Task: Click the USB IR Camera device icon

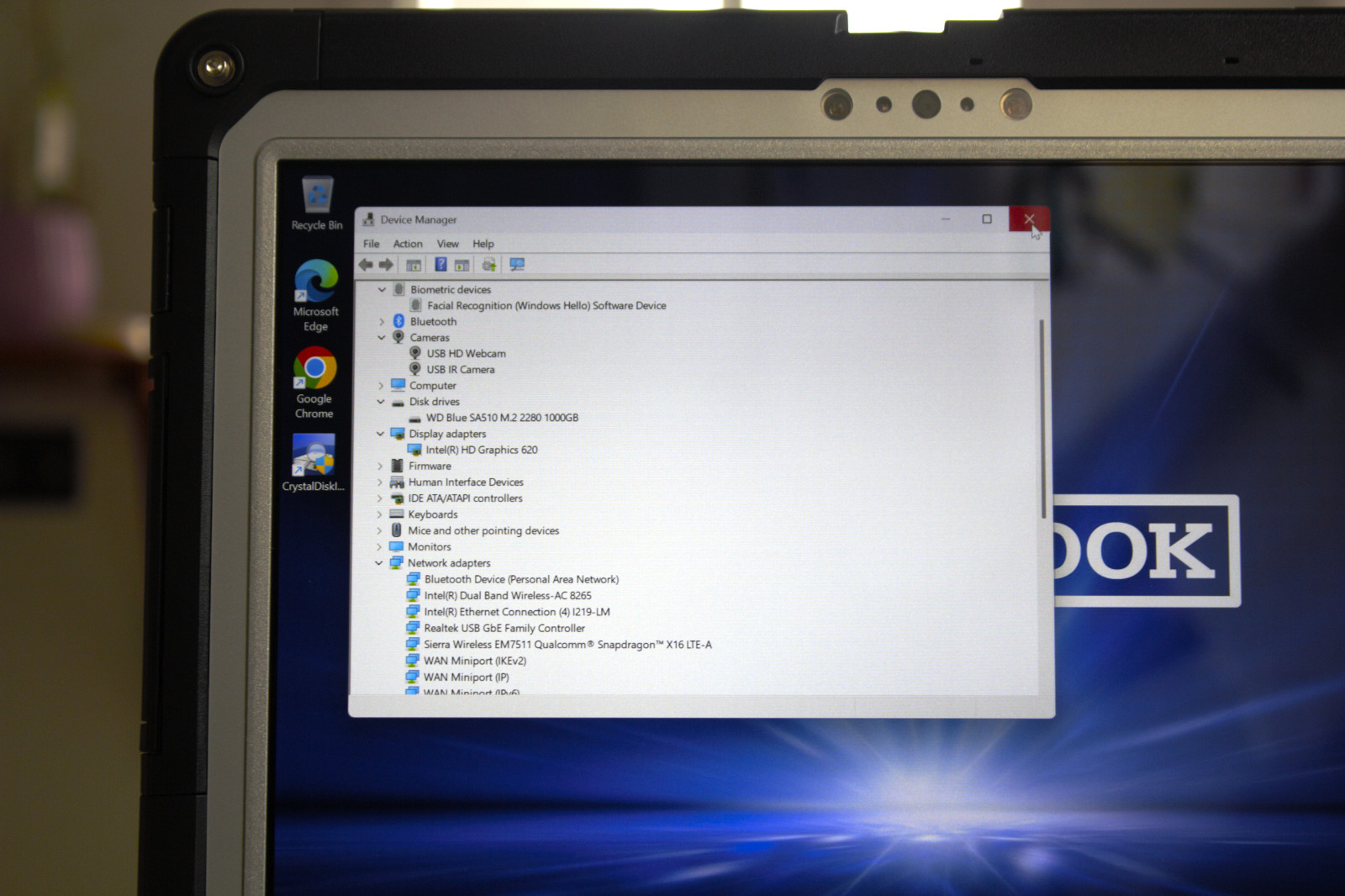Action: point(415,369)
